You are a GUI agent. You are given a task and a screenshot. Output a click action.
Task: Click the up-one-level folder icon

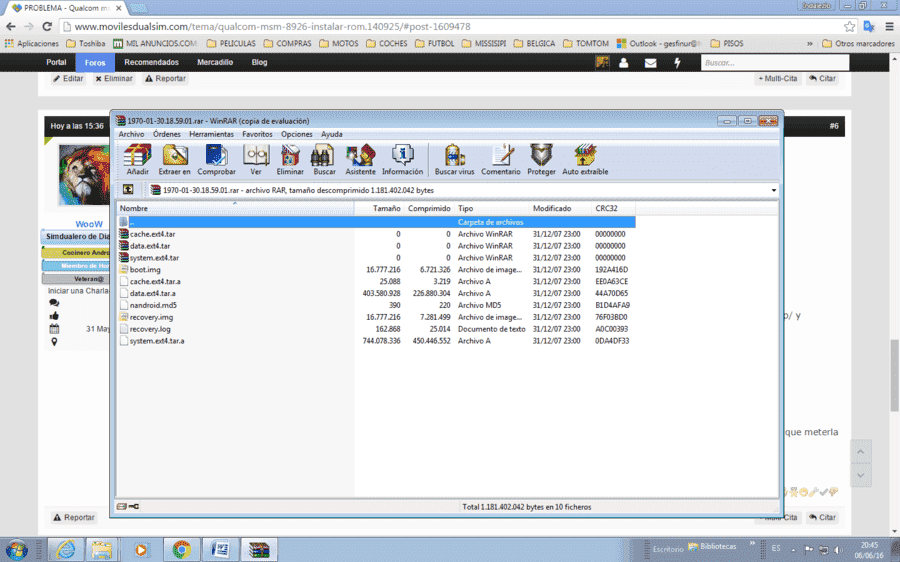[128, 190]
